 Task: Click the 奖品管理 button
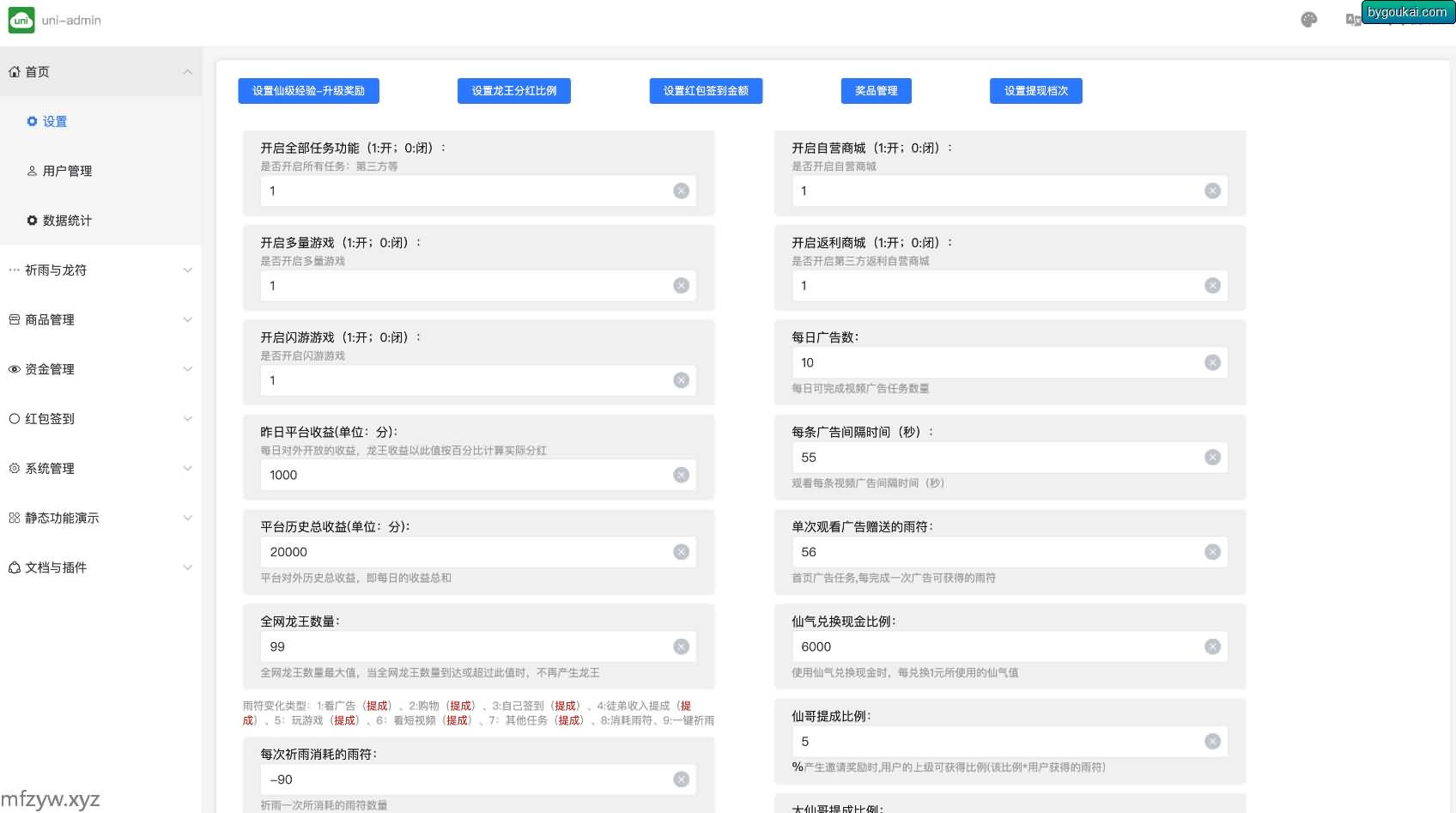coord(876,91)
